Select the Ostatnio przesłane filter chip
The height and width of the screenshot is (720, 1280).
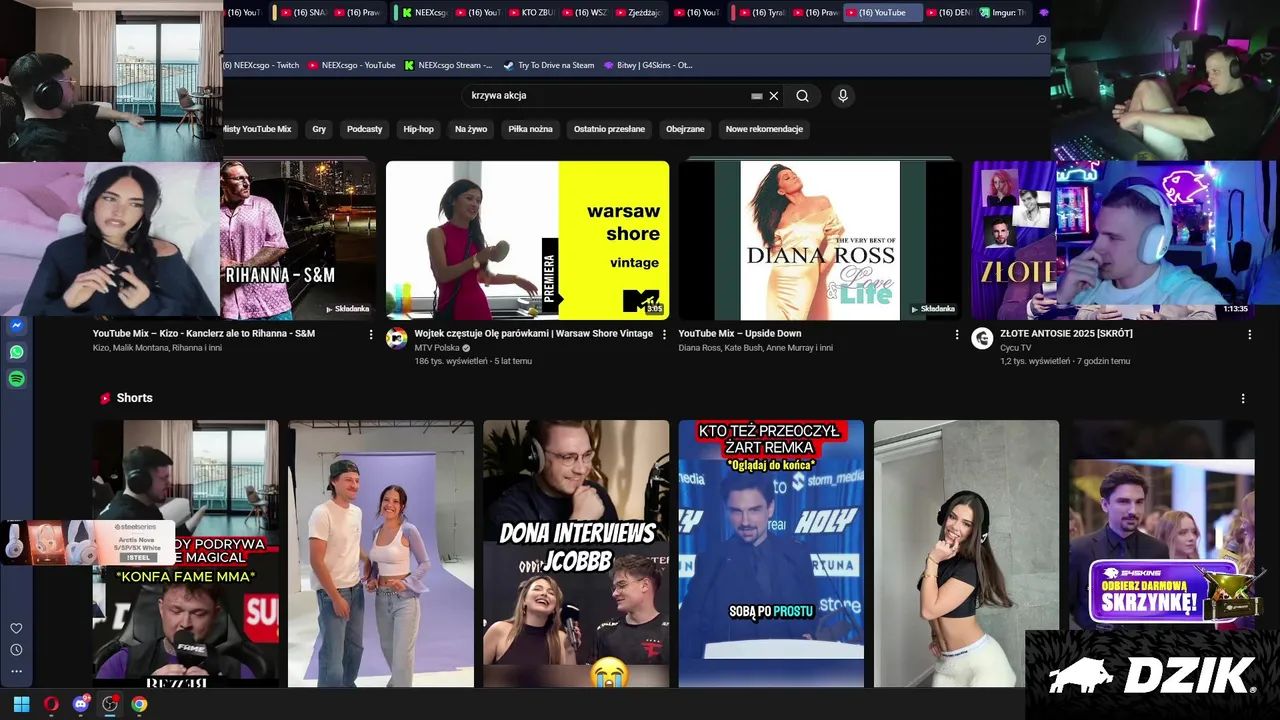pyautogui.click(x=609, y=129)
